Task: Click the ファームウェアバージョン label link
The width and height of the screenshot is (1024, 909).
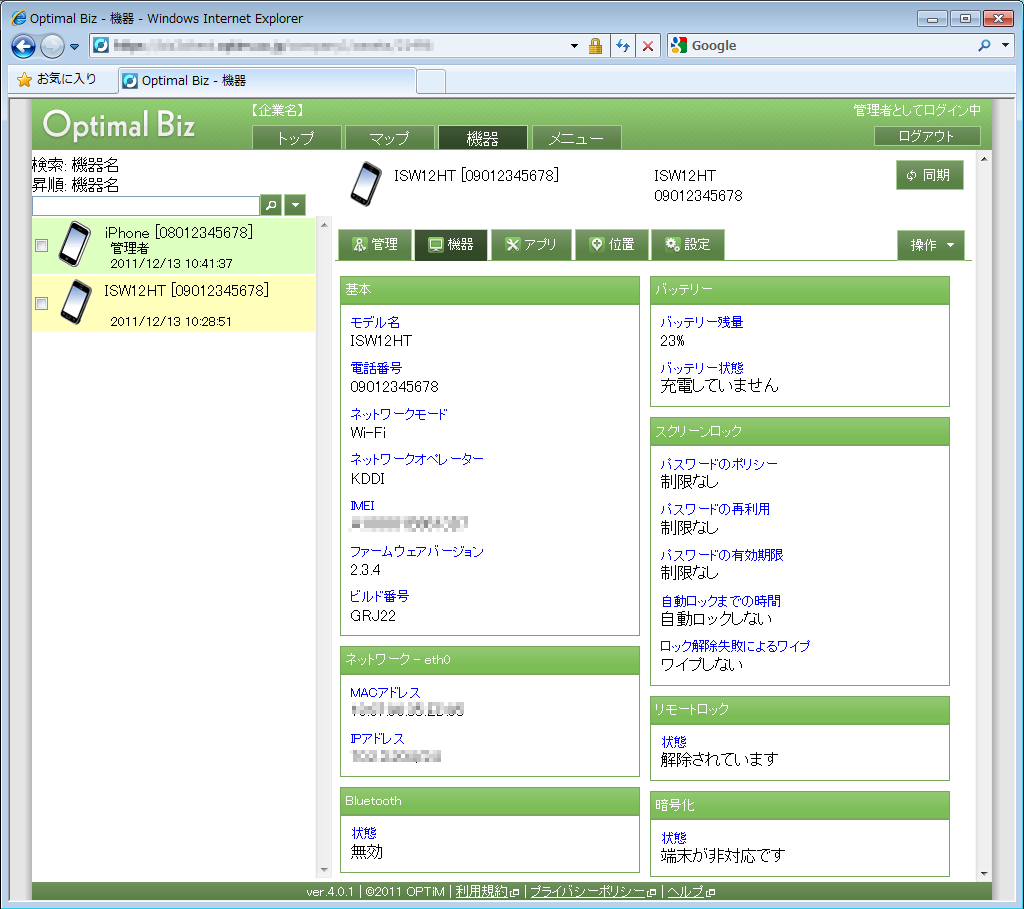Action: point(417,551)
